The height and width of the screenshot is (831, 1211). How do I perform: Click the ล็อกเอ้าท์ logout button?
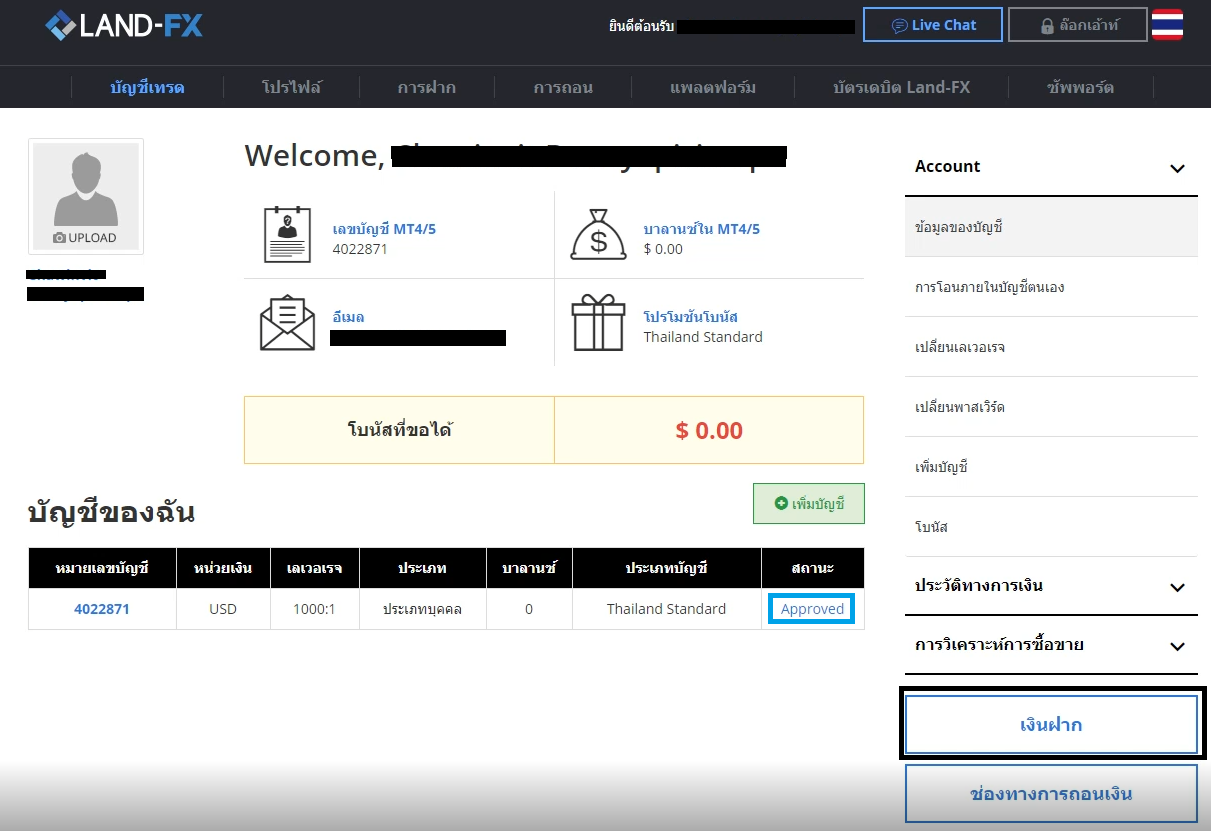[x=1077, y=25]
